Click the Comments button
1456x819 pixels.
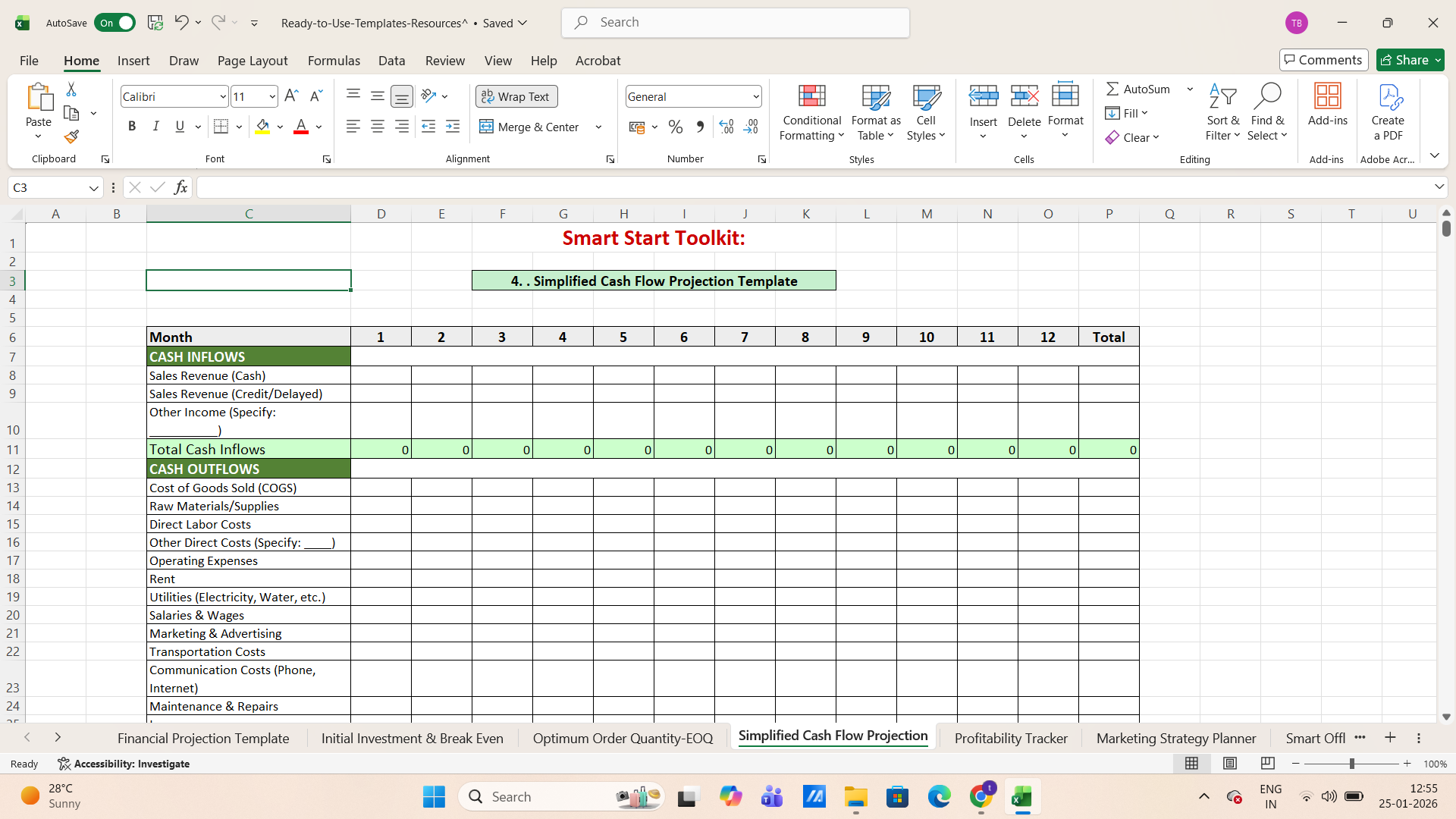pos(1323,60)
